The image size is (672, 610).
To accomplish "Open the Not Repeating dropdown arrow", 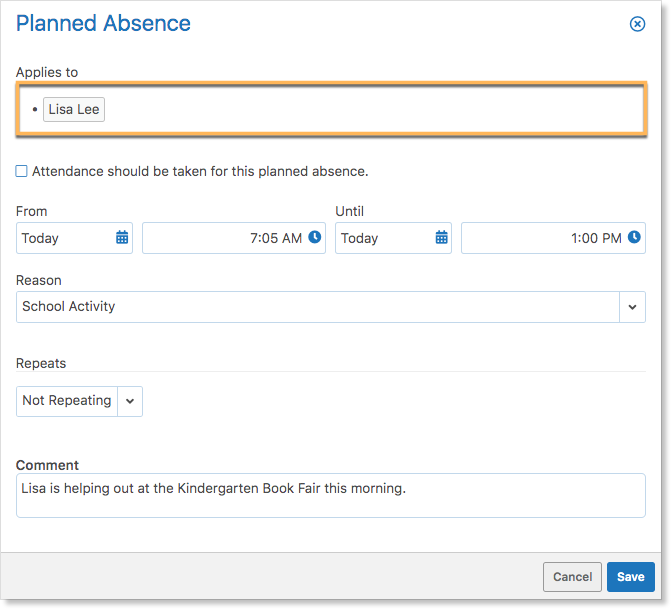I will tap(130, 401).
